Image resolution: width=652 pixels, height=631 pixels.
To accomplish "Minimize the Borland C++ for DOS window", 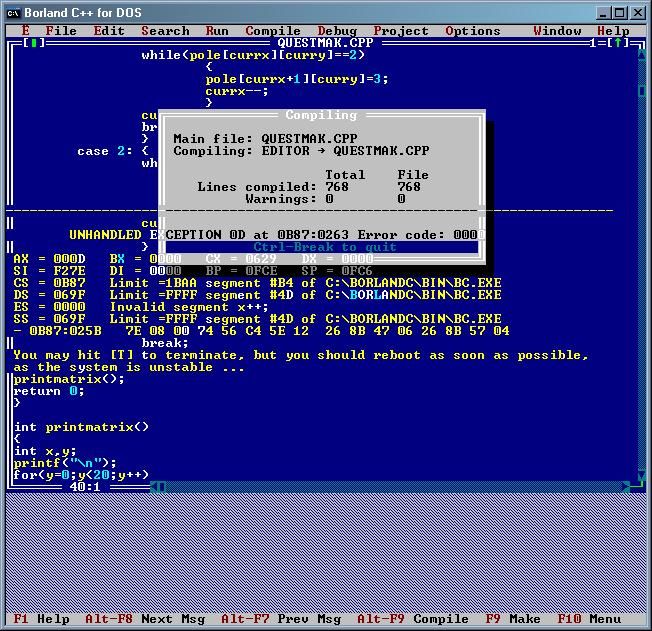I will (x=603, y=13).
